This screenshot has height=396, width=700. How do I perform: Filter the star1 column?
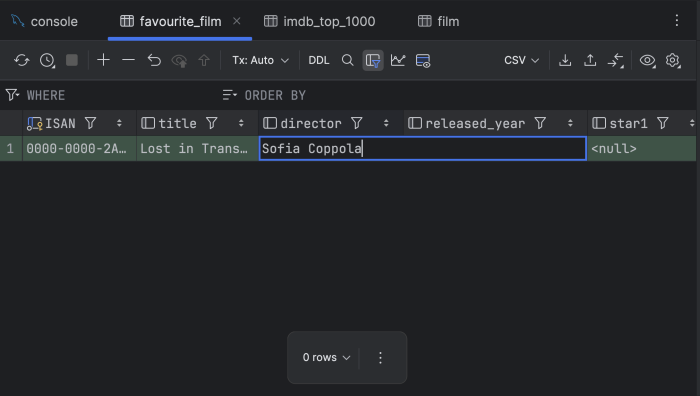(662, 123)
